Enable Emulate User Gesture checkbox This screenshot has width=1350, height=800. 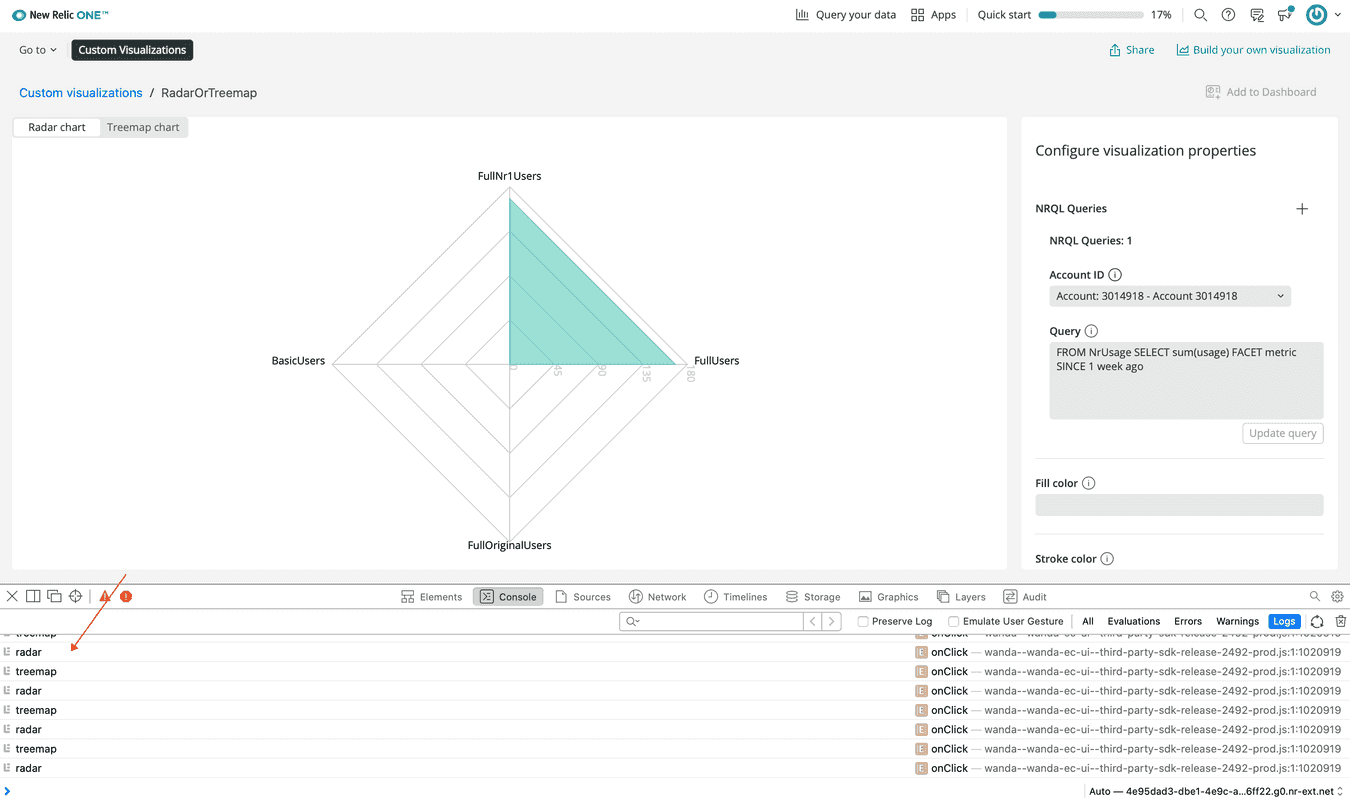[x=953, y=621]
